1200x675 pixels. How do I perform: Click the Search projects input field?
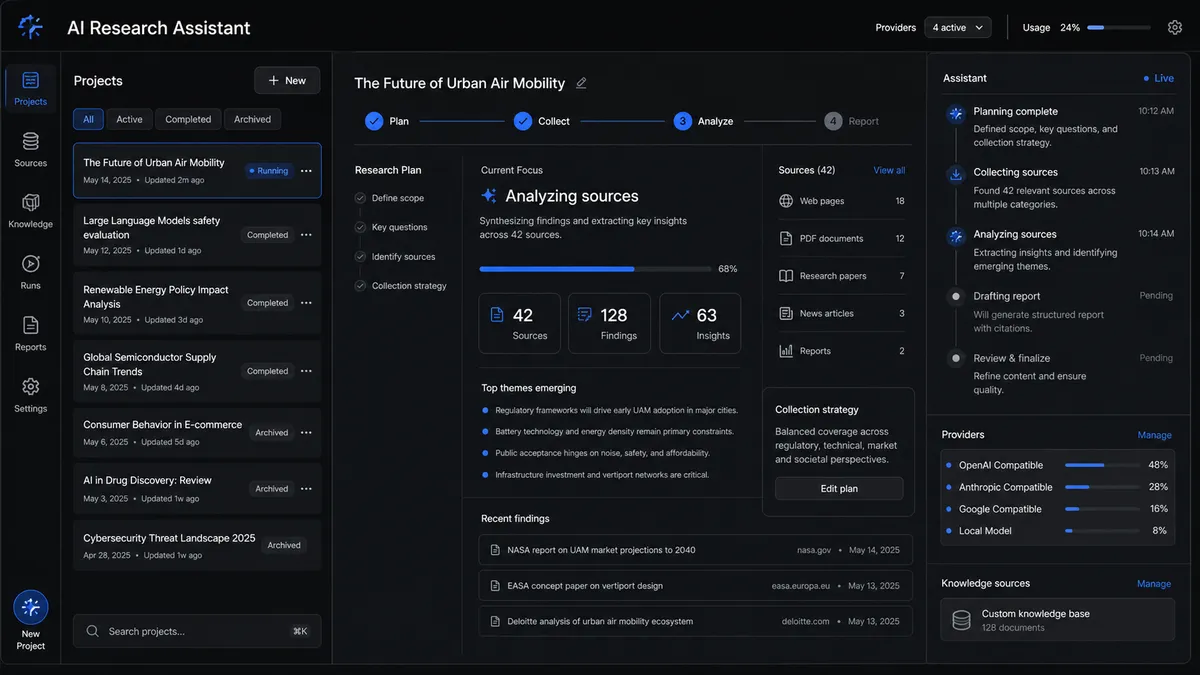(197, 631)
